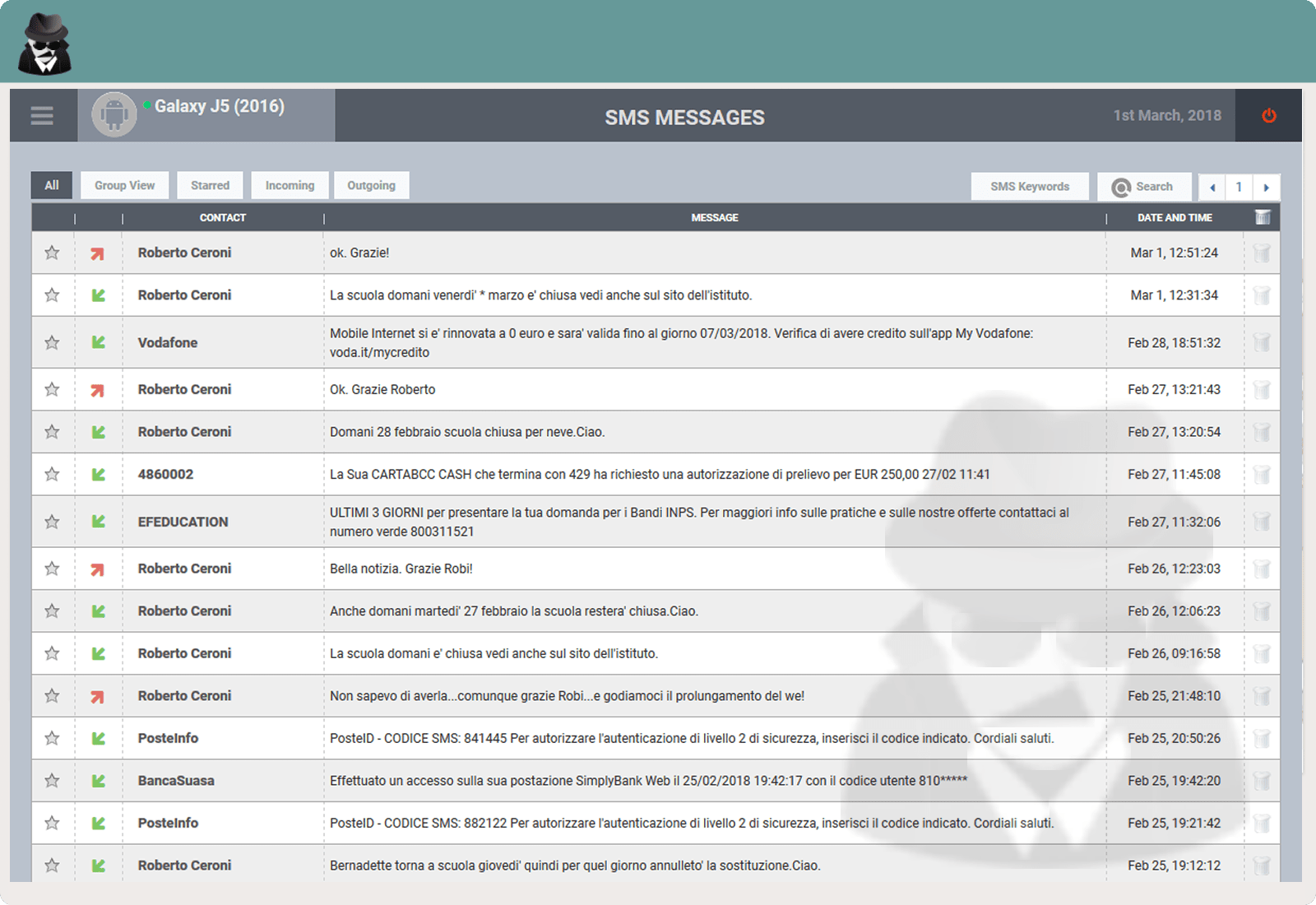Open the hamburger menu
Image resolution: width=1316 pixels, height=905 pixels.
click(x=42, y=116)
